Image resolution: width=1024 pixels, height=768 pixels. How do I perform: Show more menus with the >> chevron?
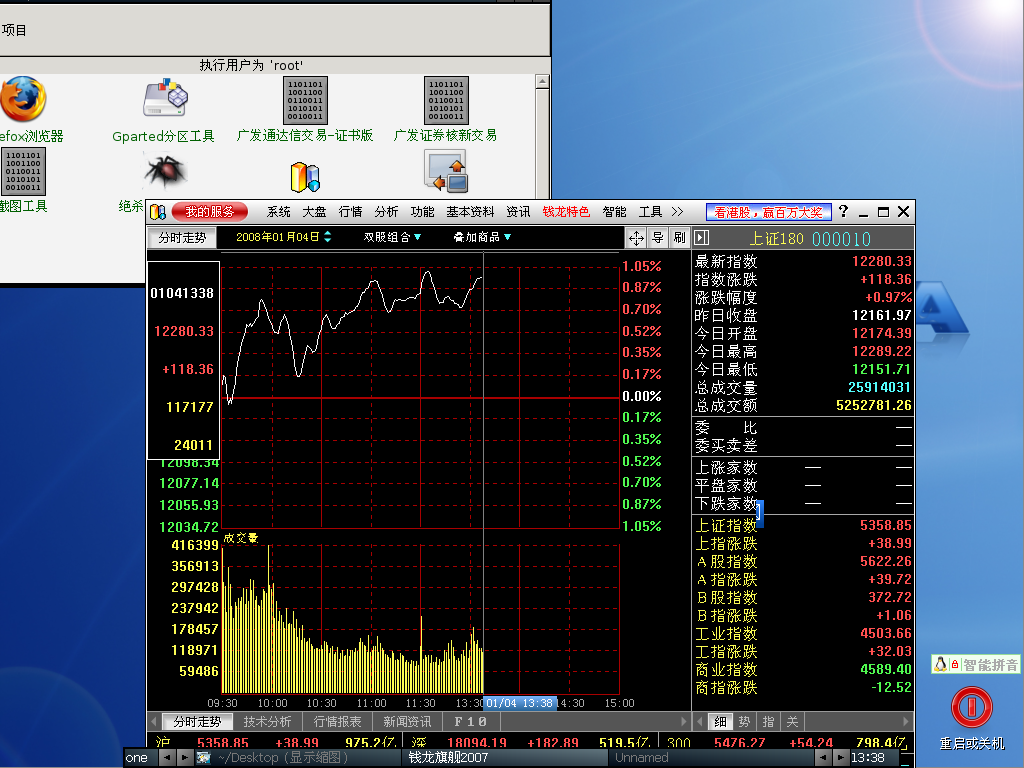pyautogui.click(x=677, y=212)
